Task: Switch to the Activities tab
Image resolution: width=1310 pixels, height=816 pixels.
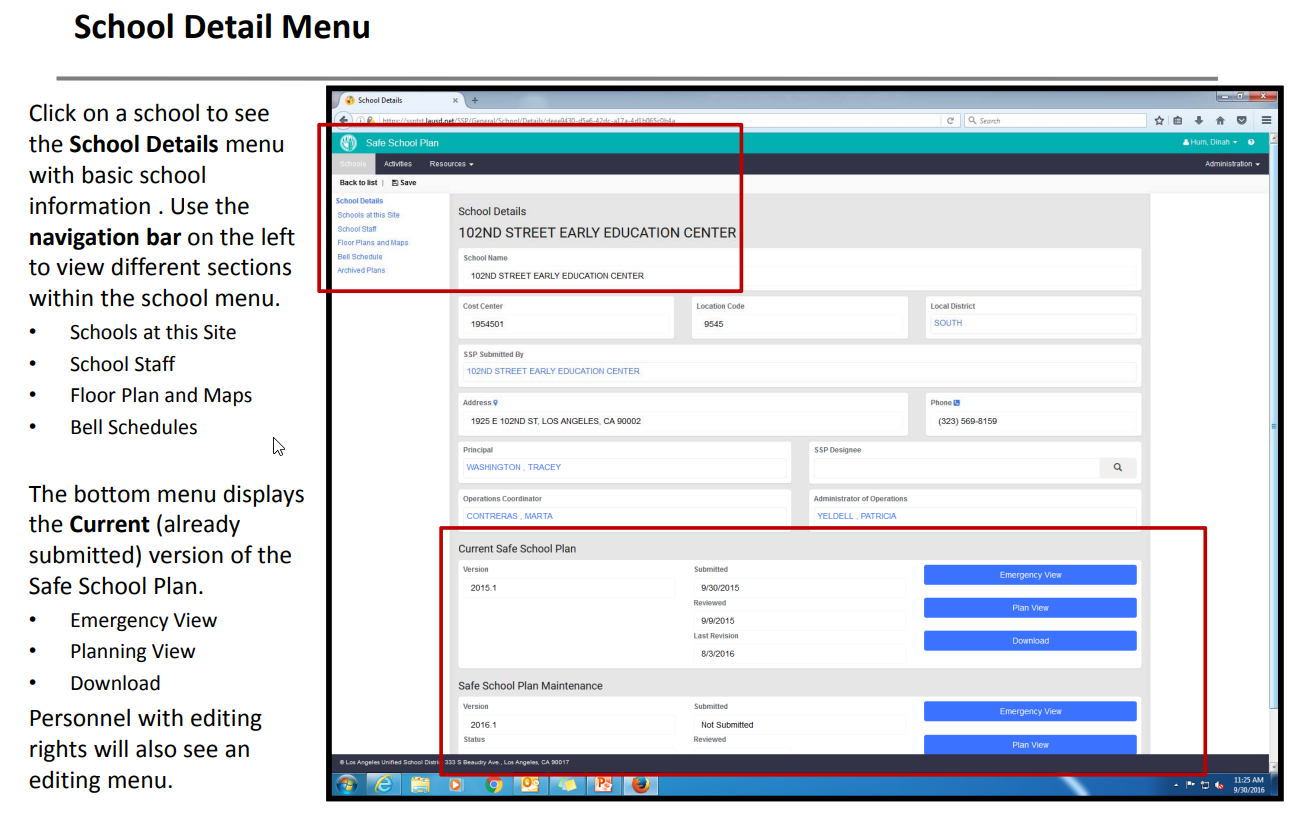Action: [398, 164]
